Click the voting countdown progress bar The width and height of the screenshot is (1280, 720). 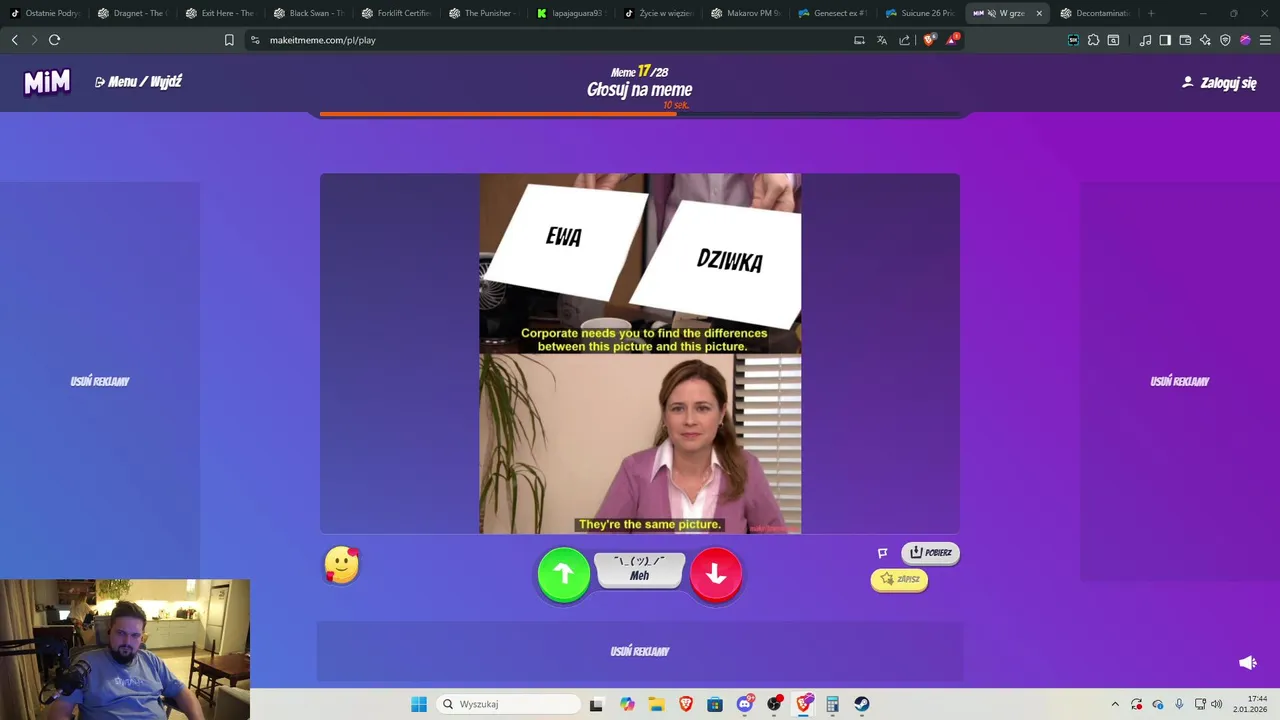pos(640,114)
